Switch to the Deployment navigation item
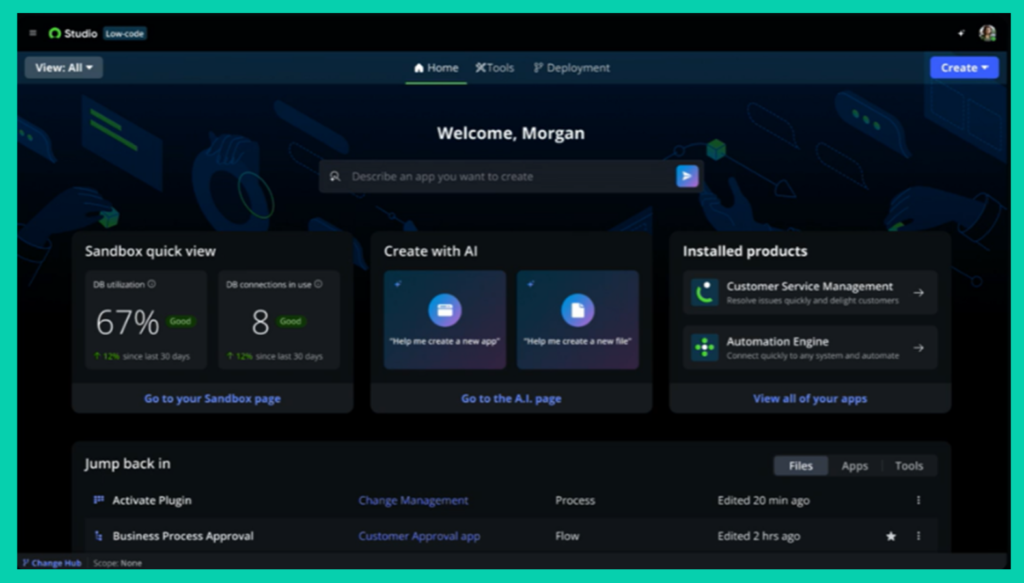 pos(572,68)
